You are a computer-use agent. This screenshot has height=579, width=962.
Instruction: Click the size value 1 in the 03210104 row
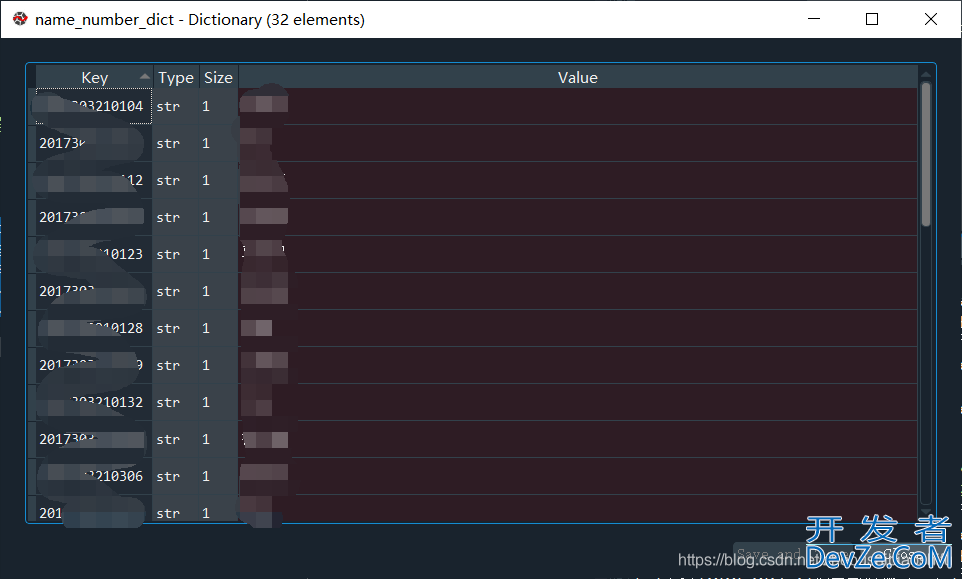(218, 106)
